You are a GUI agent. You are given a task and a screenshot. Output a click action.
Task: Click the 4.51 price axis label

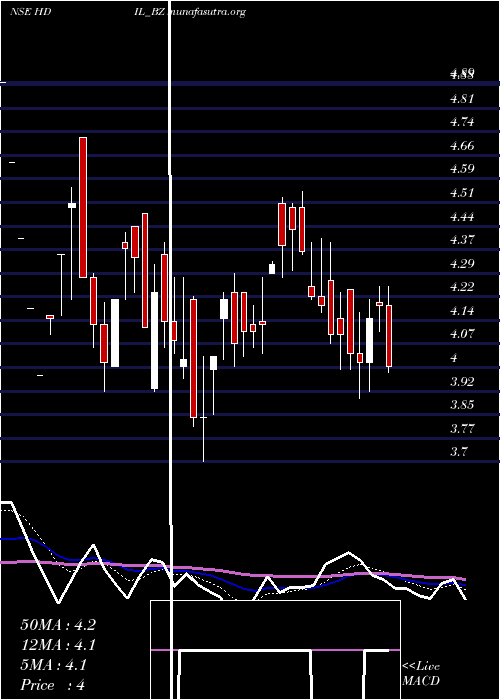(x=462, y=193)
